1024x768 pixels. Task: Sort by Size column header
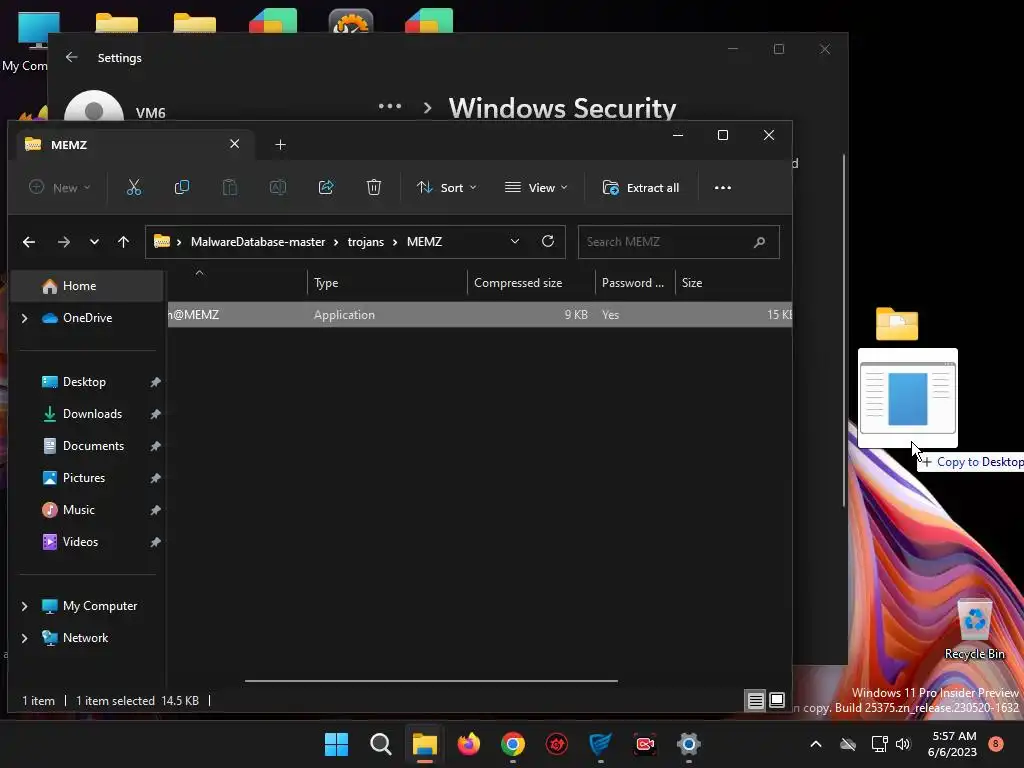[733, 283]
